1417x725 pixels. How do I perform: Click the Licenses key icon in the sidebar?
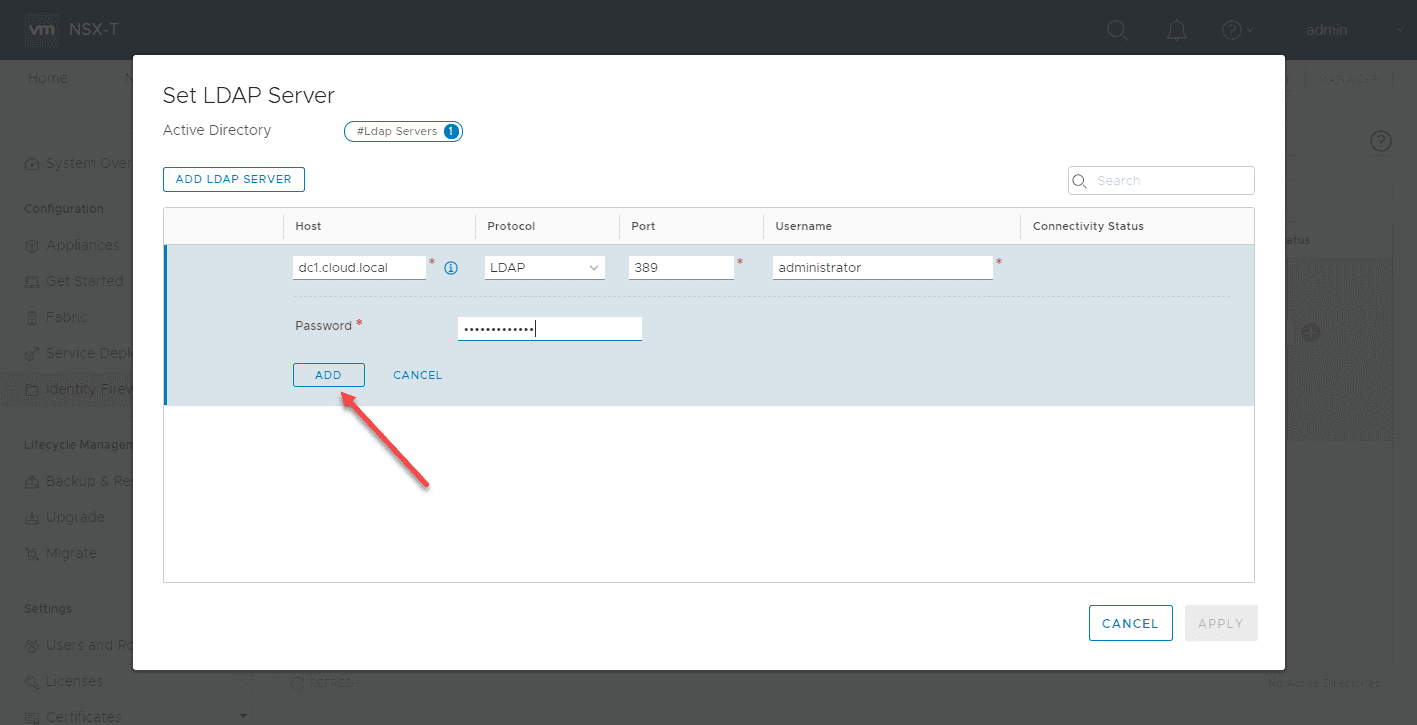33,681
